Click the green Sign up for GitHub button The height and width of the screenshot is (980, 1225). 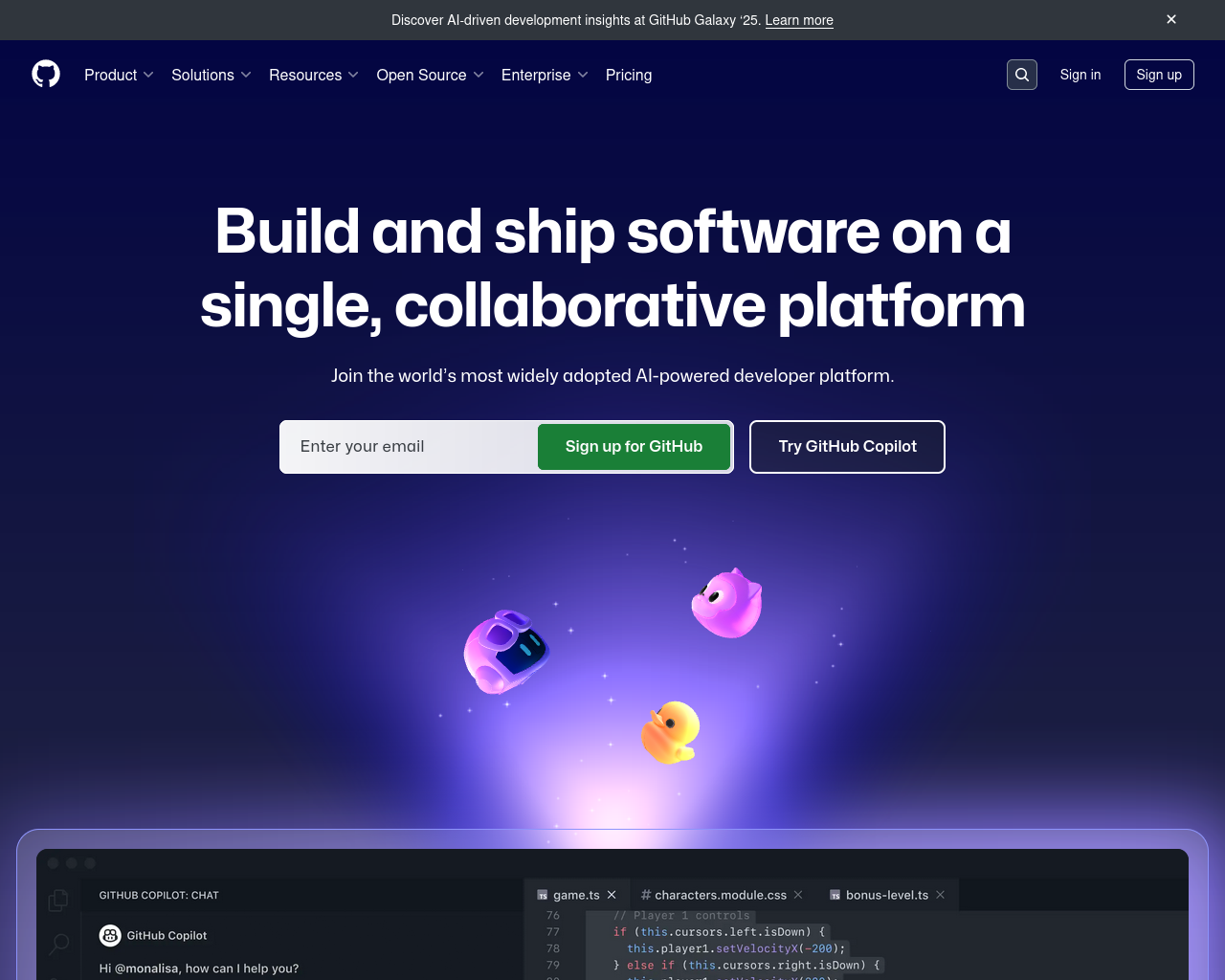tap(634, 447)
